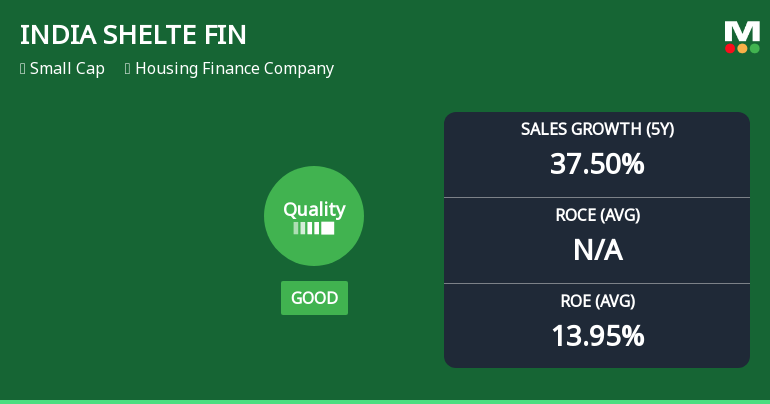Screen dimensions: 770x404
Task: Click the N/A ROCE value
Action: 597,249
